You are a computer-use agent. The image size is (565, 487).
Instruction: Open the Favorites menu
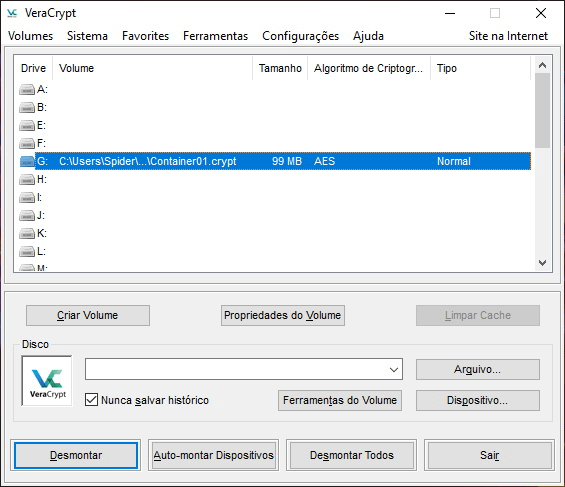click(x=145, y=36)
